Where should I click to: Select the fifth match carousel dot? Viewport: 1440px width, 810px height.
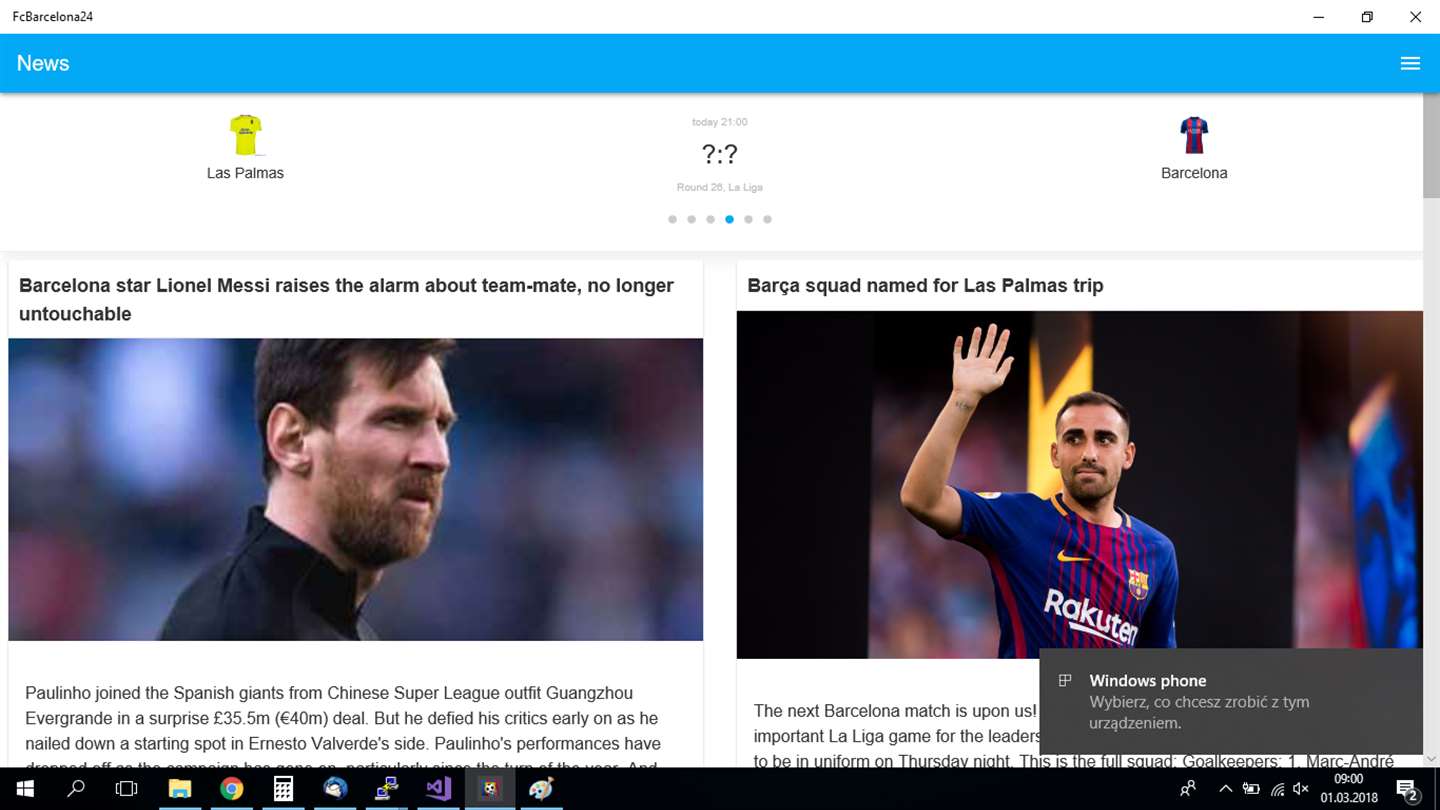pos(748,219)
